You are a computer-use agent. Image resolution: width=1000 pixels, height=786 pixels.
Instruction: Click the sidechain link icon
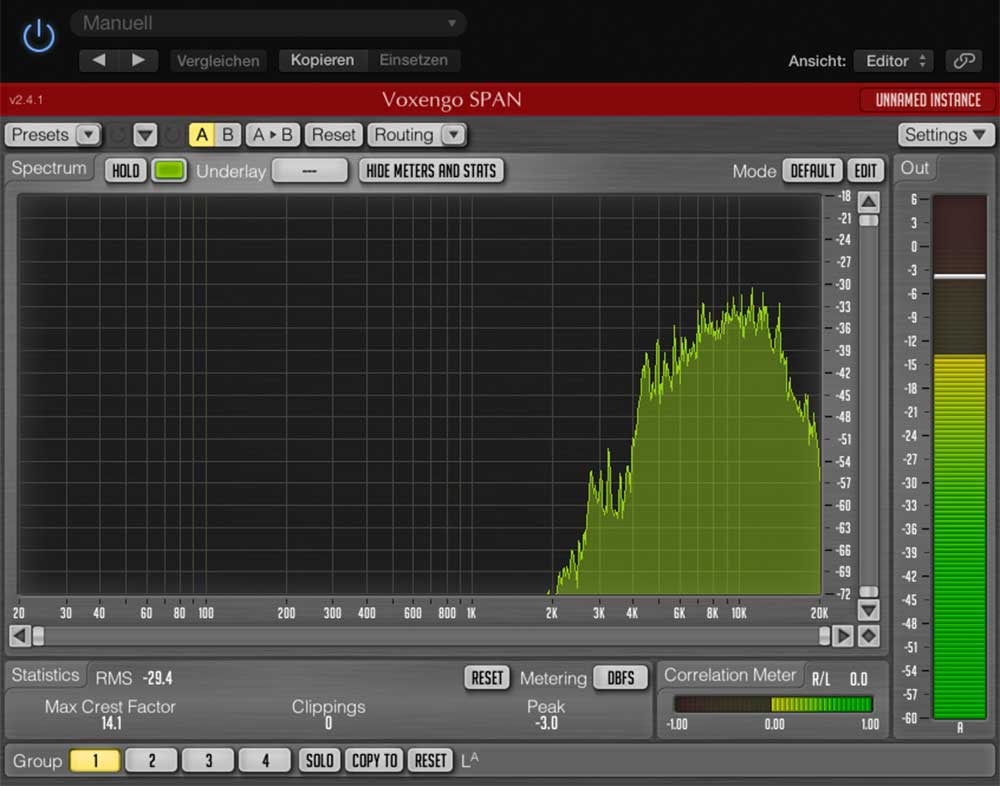pyautogui.click(x=964, y=61)
